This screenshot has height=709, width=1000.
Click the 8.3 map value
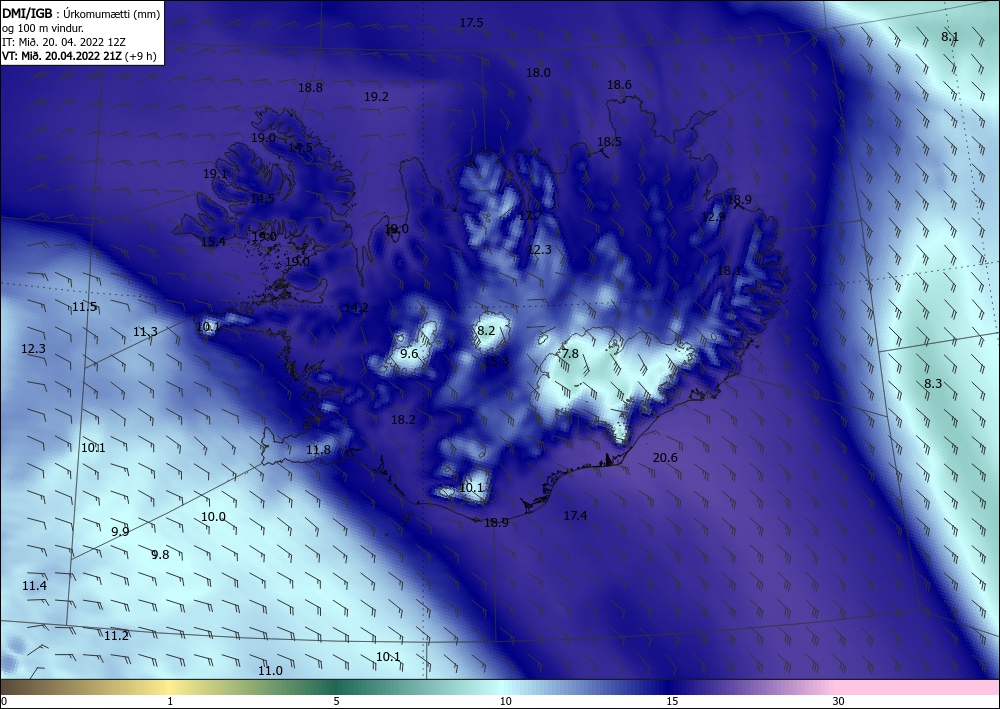coord(933,384)
